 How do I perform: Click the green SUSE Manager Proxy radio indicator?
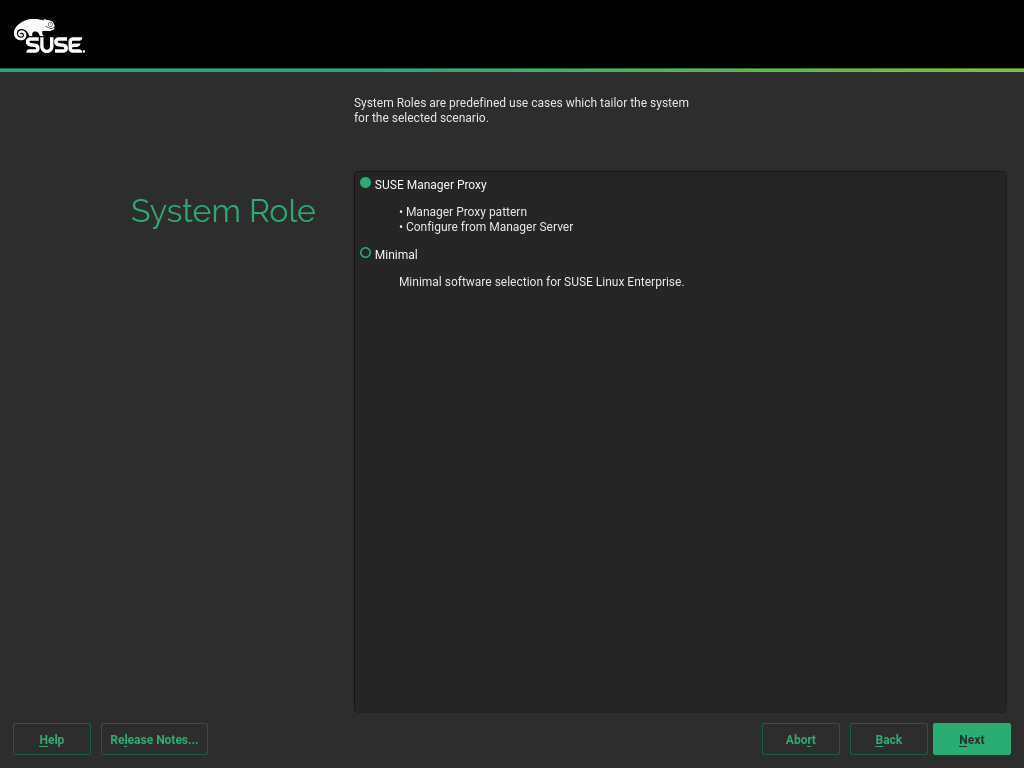(x=365, y=183)
